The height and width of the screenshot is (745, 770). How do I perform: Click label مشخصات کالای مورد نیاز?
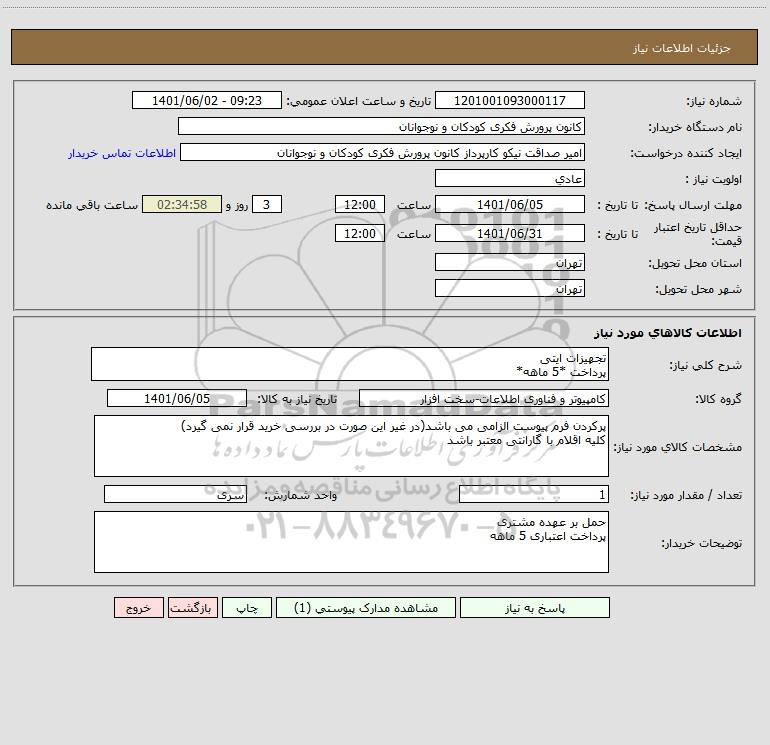(x=678, y=447)
